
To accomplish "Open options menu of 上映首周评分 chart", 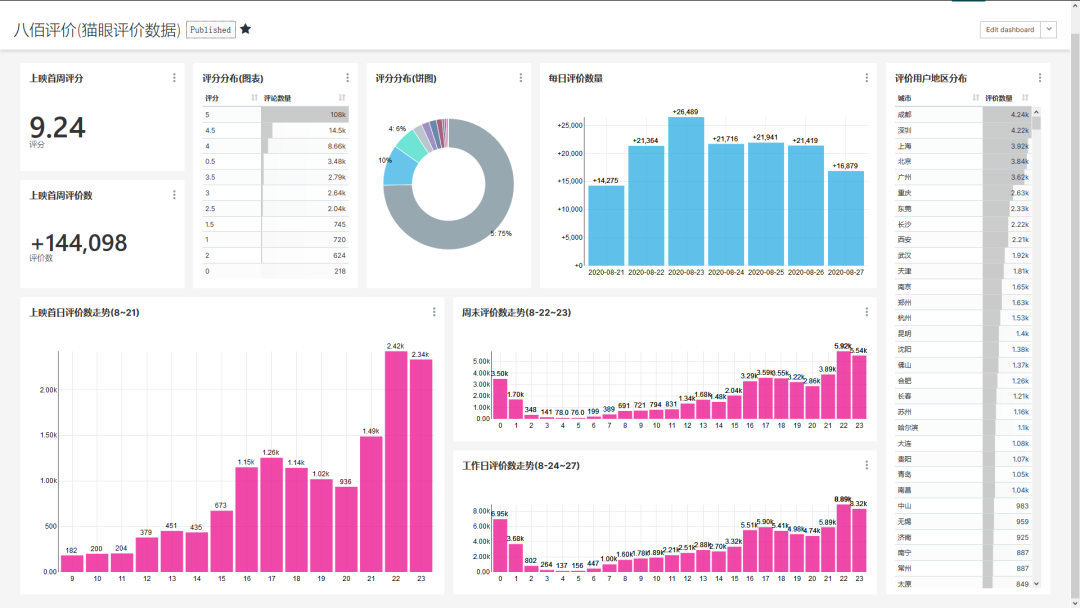I will click(174, 78).
